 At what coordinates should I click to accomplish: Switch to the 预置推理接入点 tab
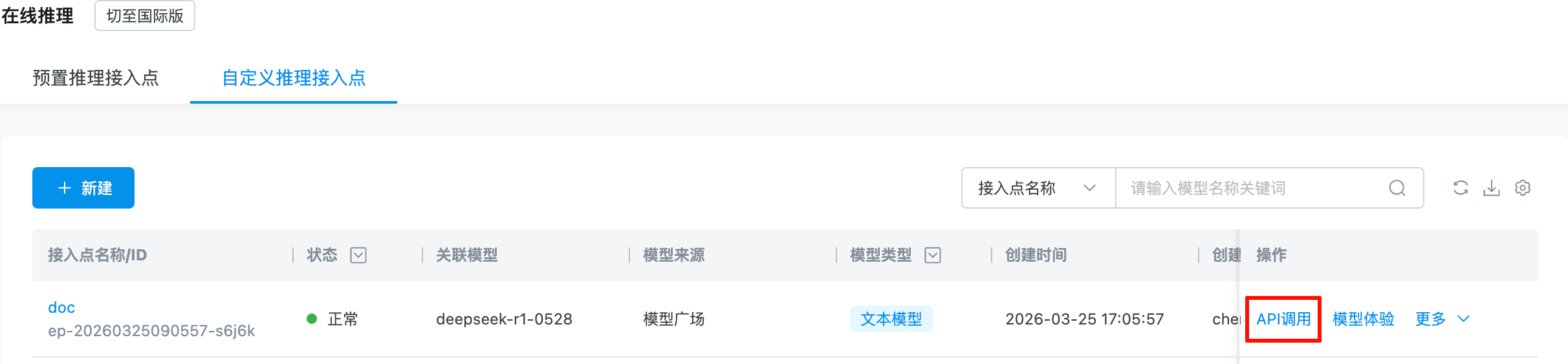tap(96, 78)
